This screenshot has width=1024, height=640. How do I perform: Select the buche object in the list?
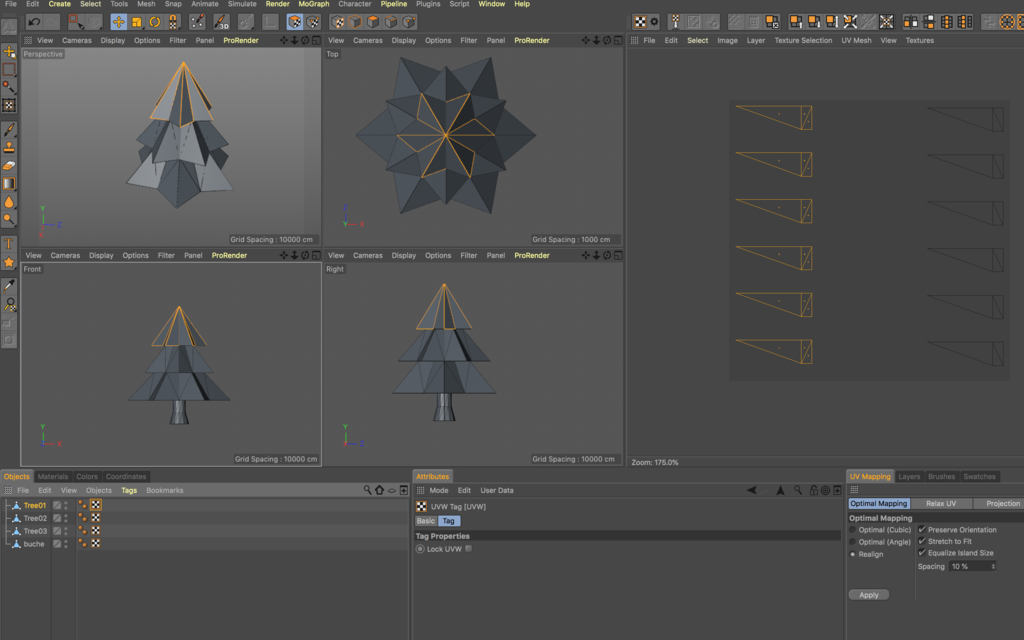tap(34, 544)
